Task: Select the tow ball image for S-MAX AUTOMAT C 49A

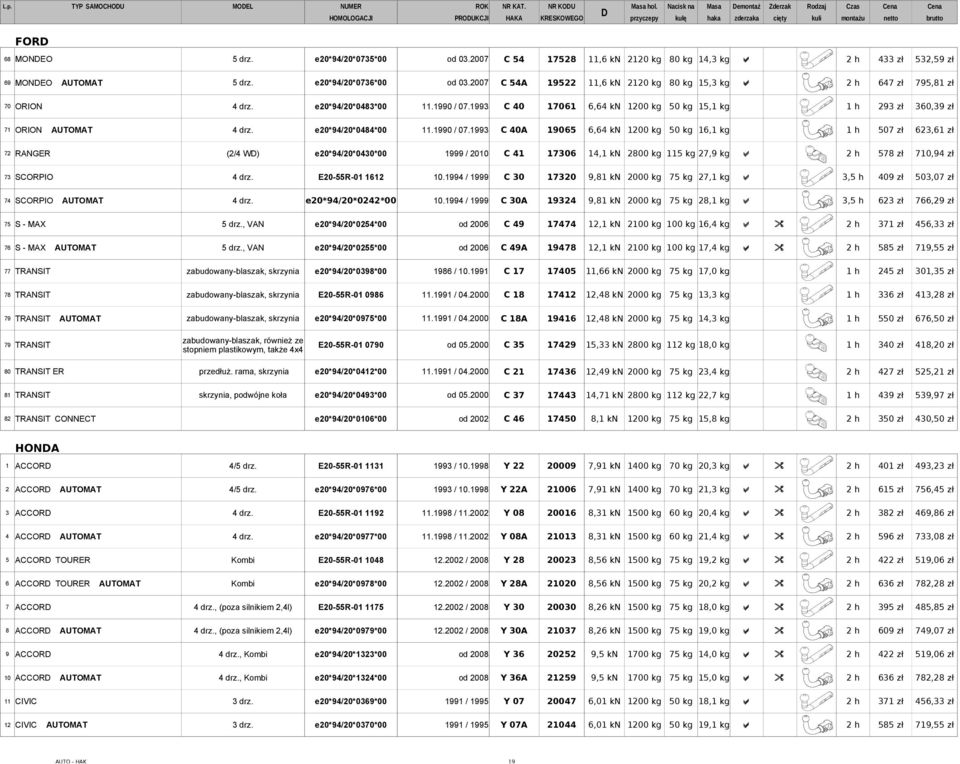Action: 816,248
